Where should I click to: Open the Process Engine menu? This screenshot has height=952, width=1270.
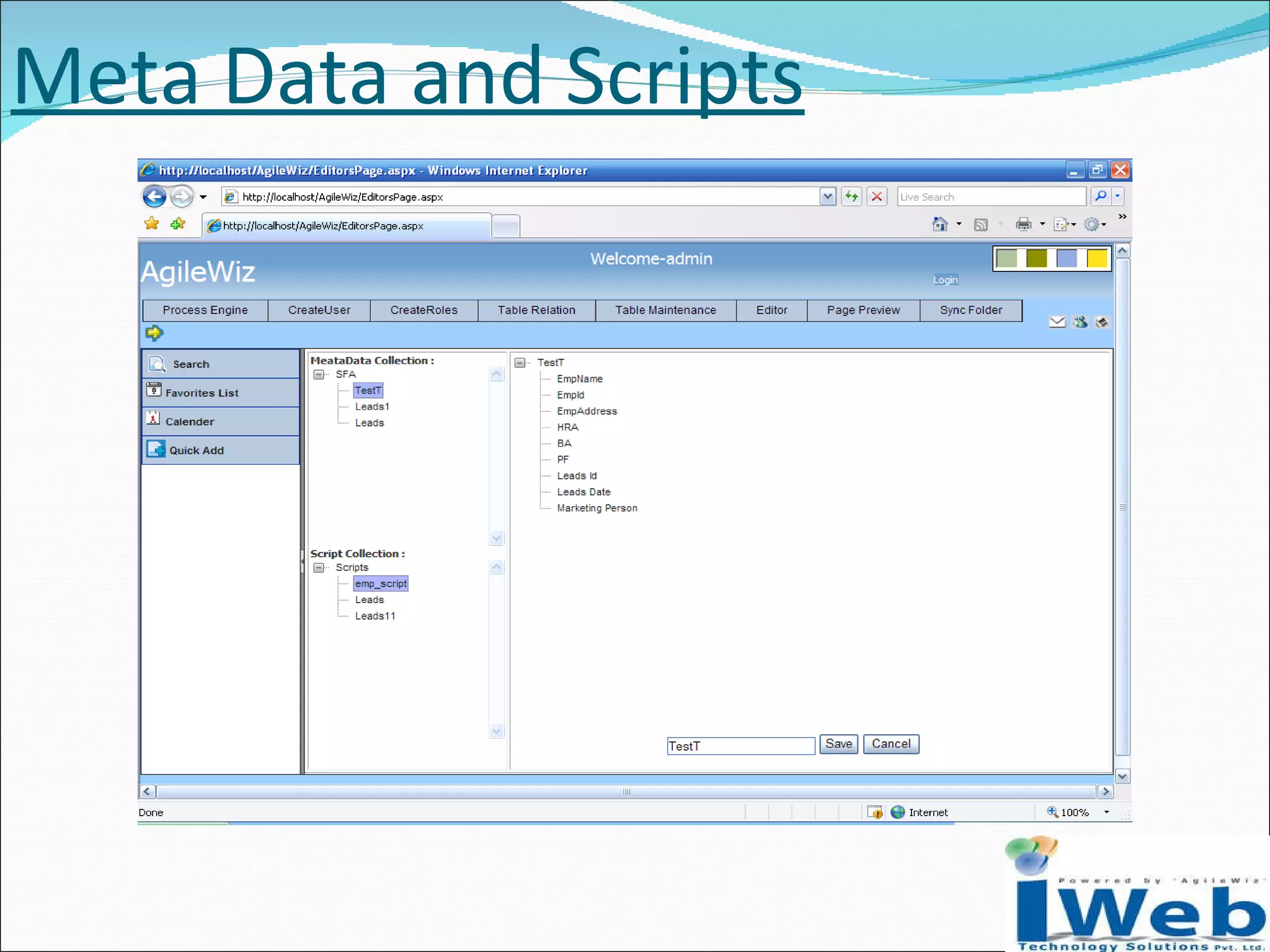point(205,311)
